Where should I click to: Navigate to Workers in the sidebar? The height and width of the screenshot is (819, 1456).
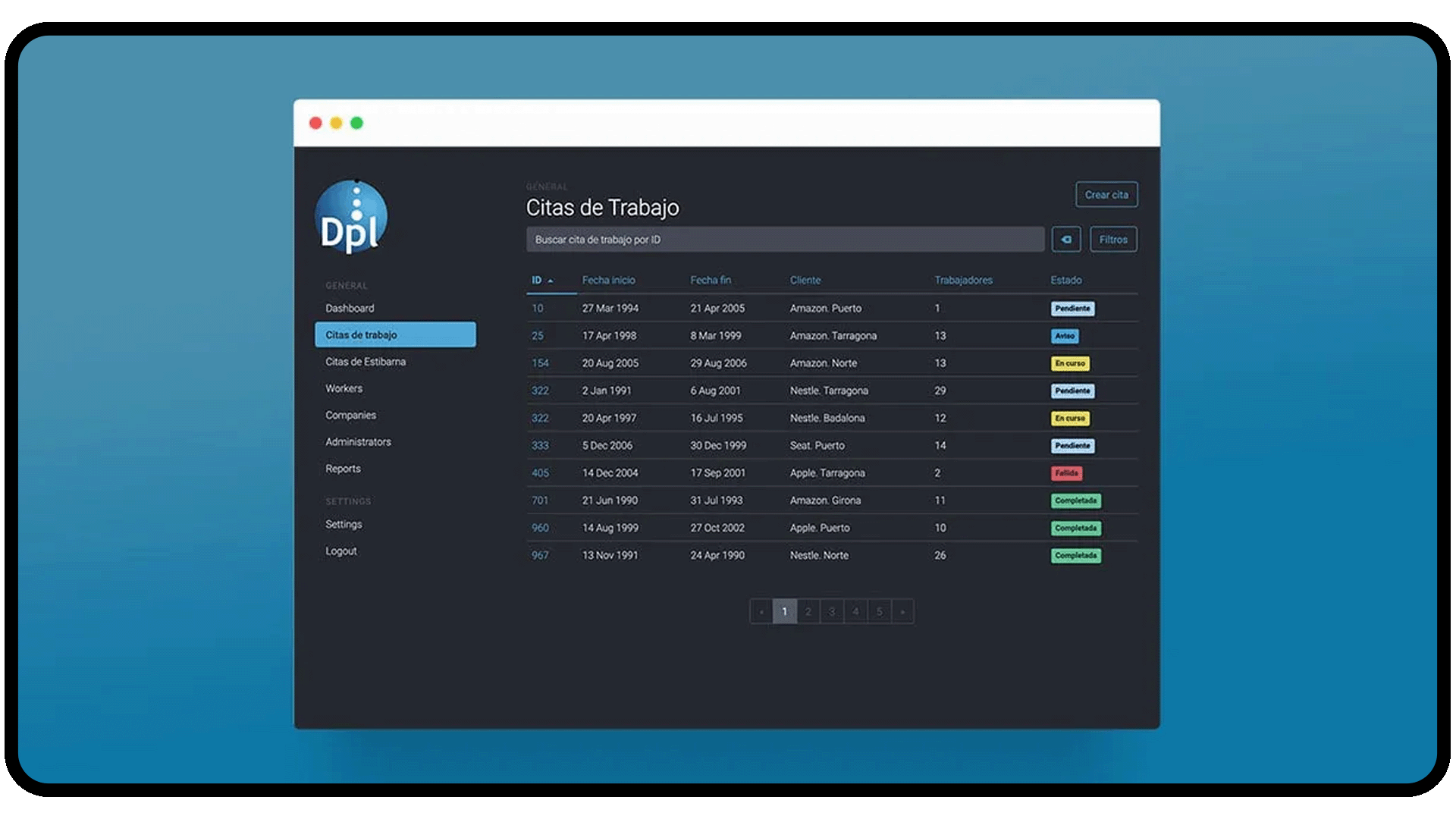pyautogui.click(x=344, y=388)
